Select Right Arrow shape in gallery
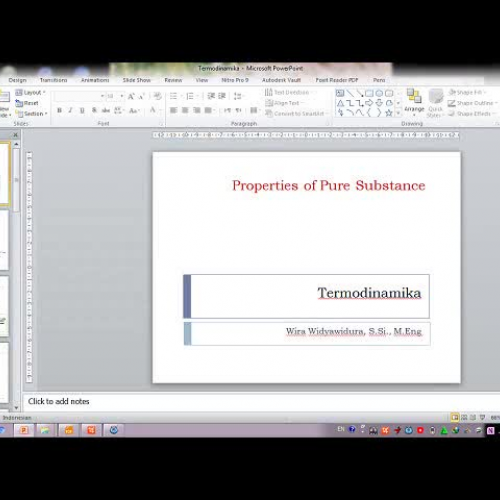Viewport: 500px width, 500px height. point(369,103)
